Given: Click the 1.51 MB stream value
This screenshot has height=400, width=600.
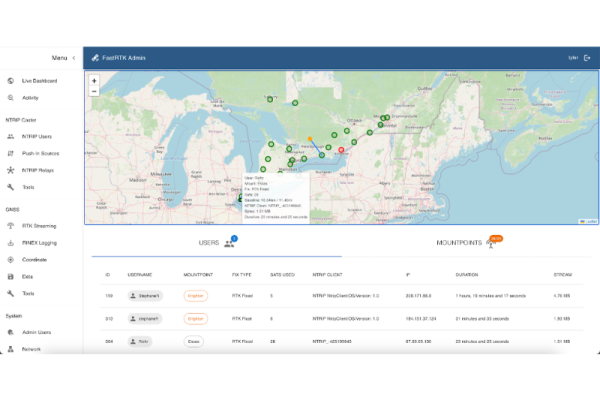Looking at the screenshot, I should (x=562, y=341).
